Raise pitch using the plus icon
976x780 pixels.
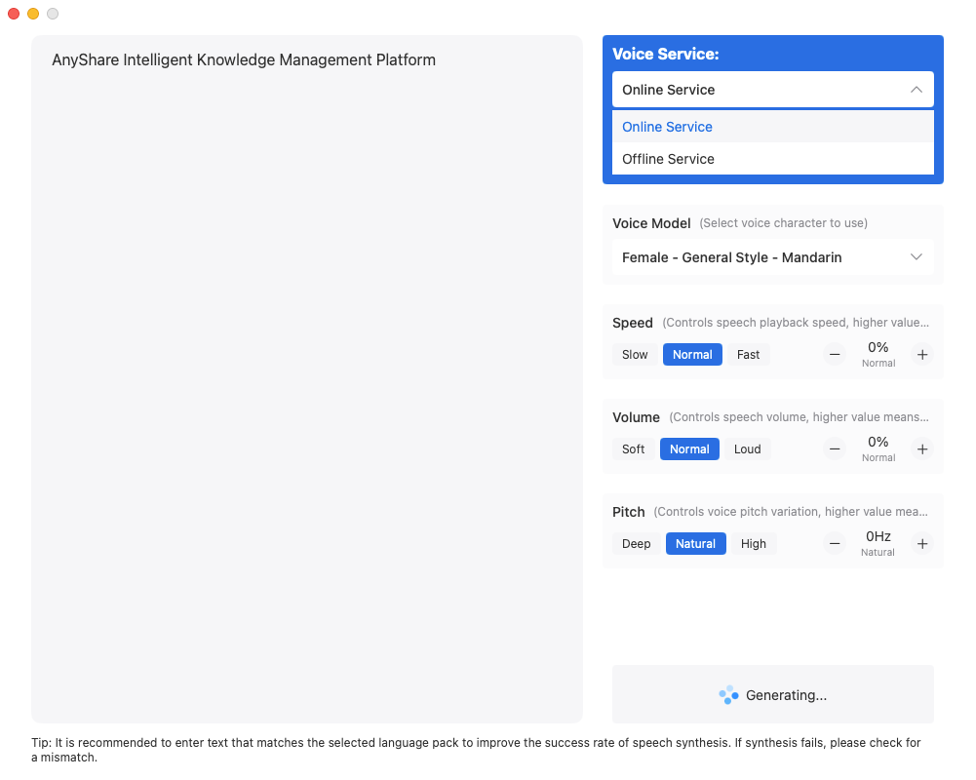click(922, 544)
